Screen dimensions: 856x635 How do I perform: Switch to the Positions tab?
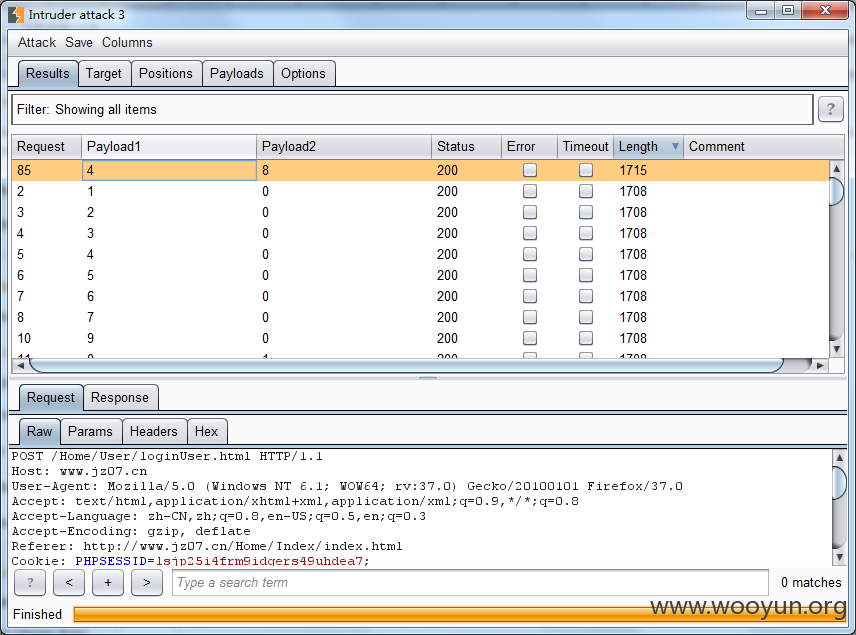tap(166, 73)
